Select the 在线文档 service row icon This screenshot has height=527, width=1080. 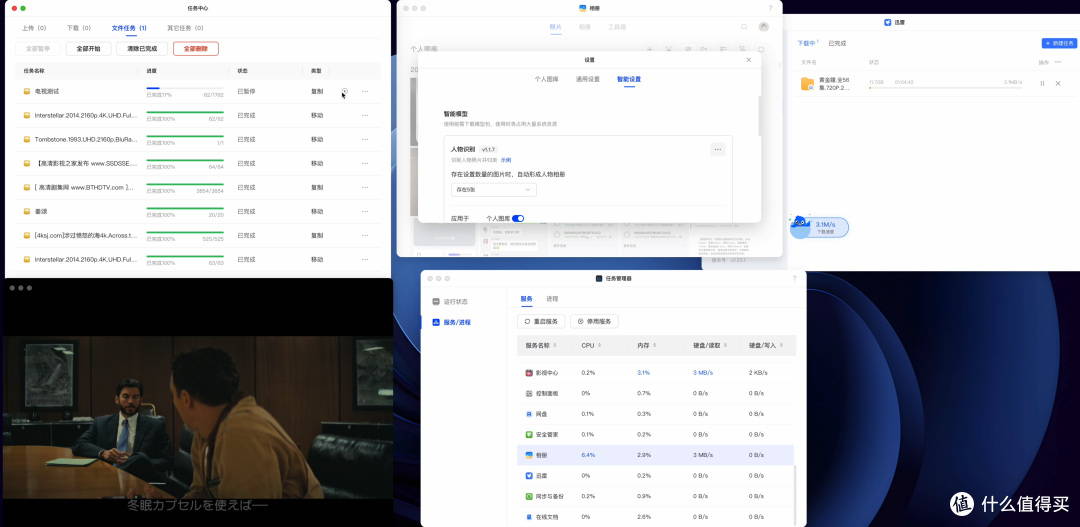[529, 517]
